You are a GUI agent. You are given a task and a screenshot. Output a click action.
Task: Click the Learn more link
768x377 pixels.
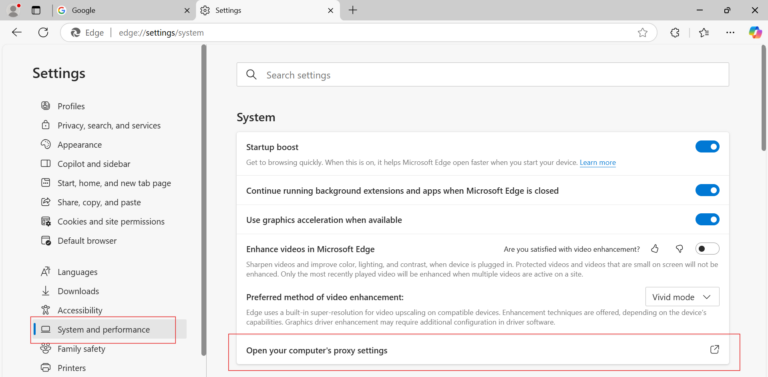(x=598, y=163)
